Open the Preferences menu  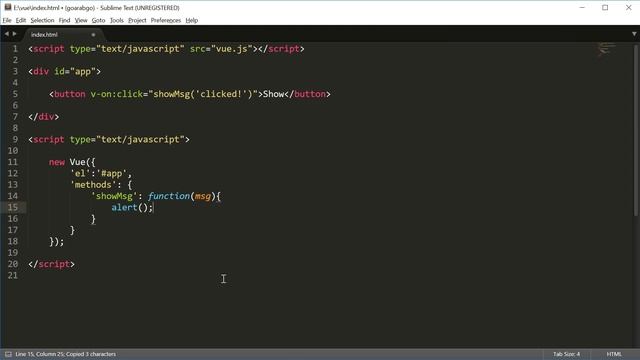point(166,20)
